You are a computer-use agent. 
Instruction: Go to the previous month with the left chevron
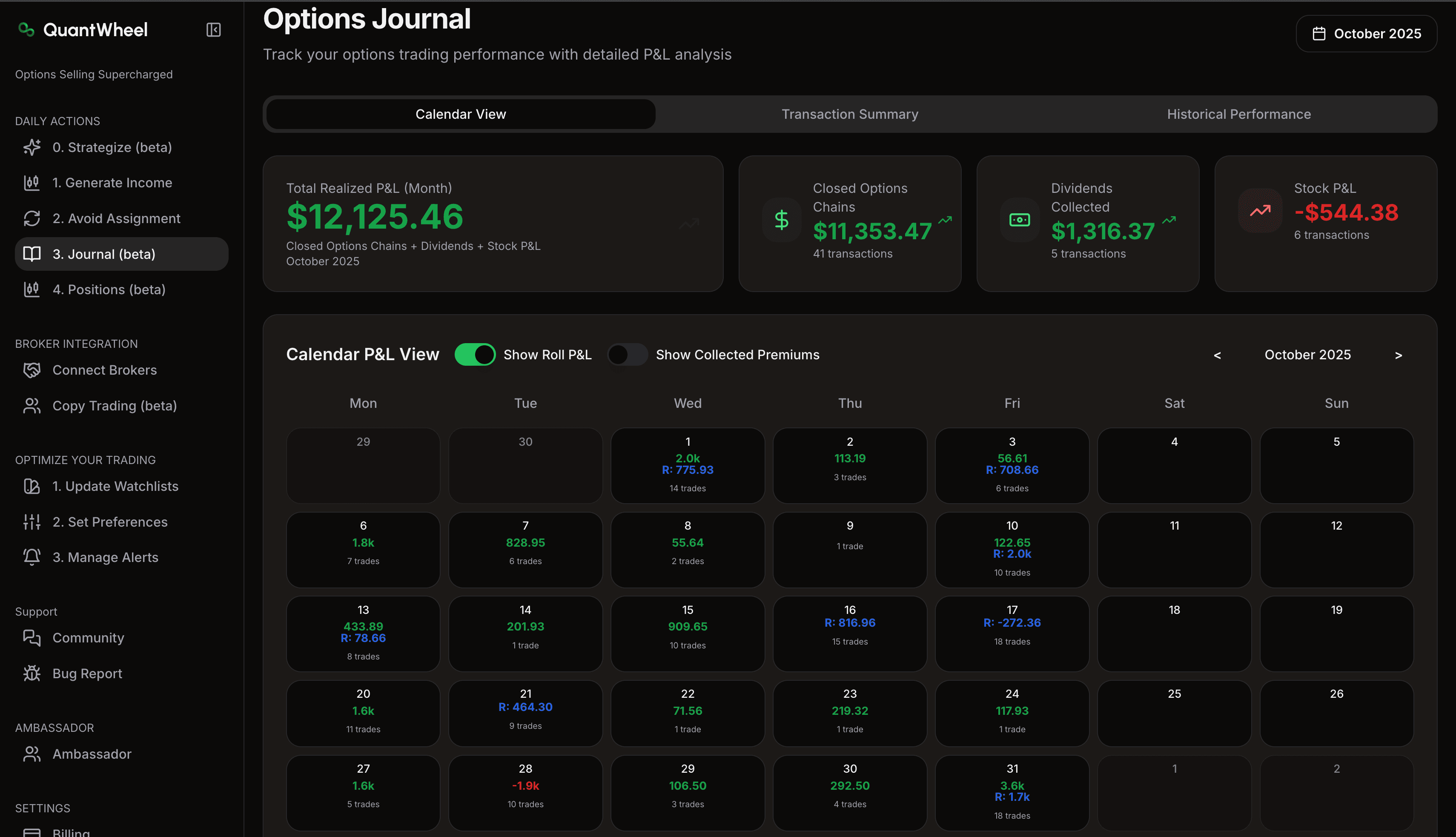(1218, 355)
